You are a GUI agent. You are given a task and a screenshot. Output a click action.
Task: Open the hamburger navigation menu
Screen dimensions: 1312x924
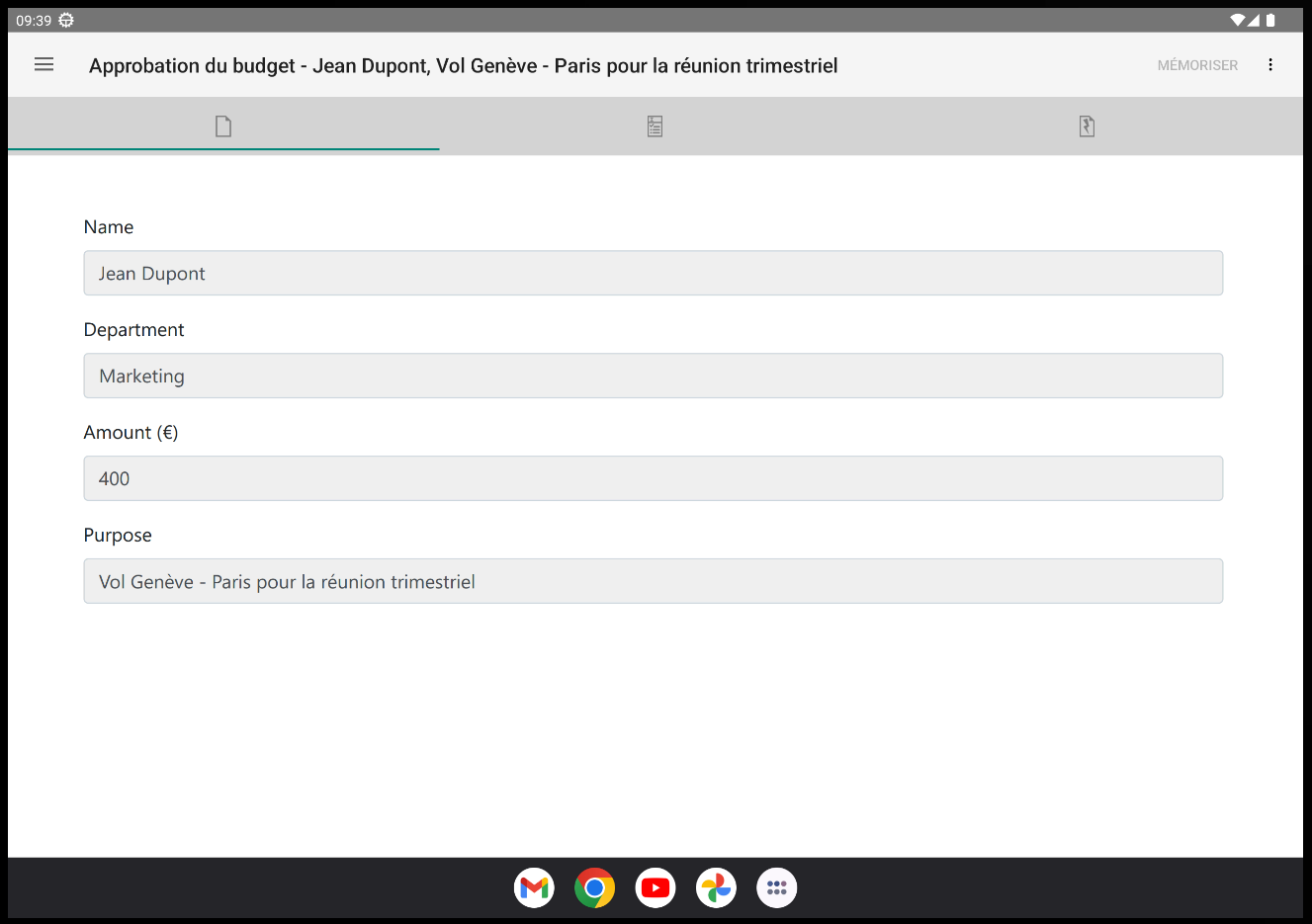click(x=44, y=64)
